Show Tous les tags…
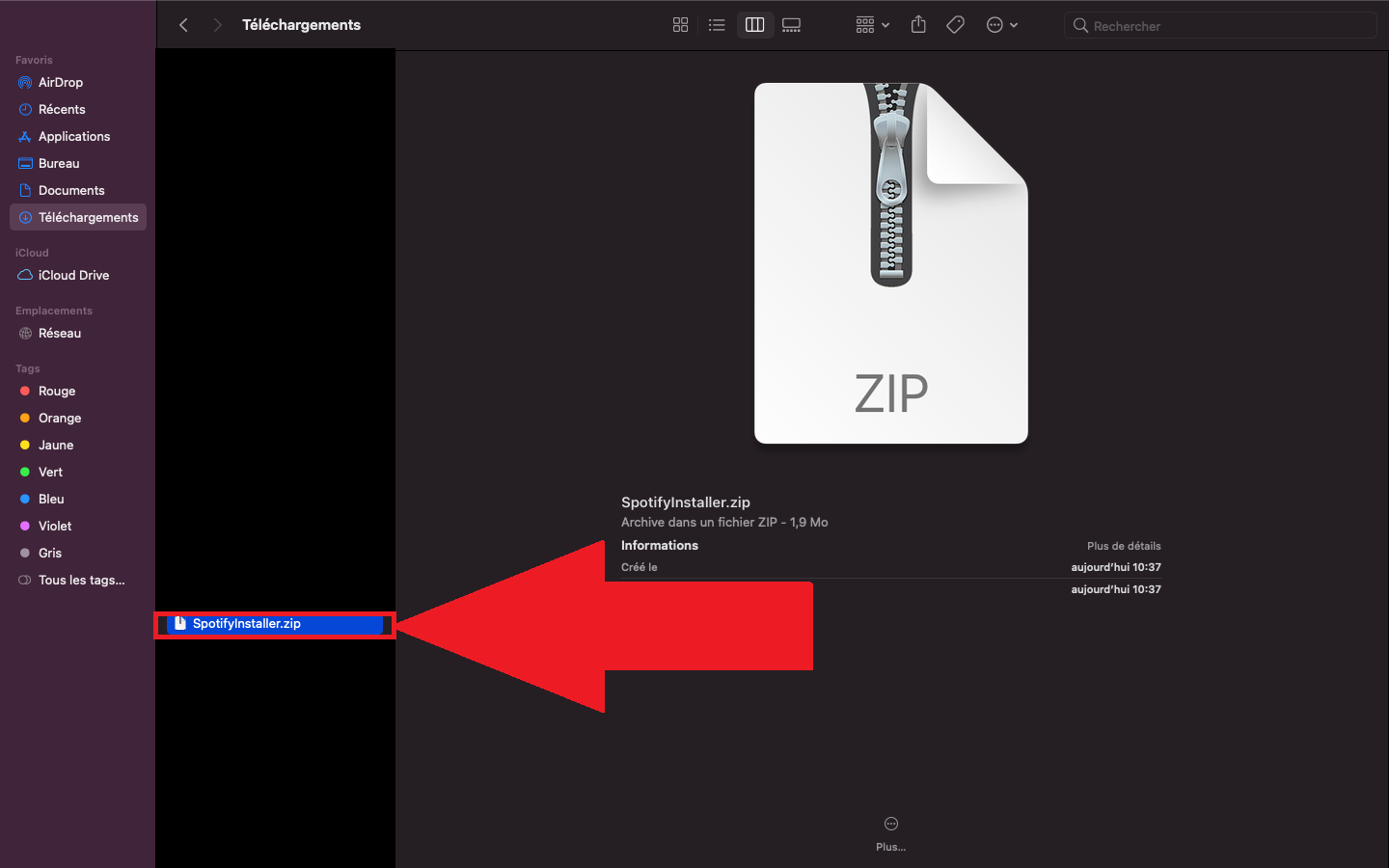Screen dimensions: 1389x868 coord(77,580)
